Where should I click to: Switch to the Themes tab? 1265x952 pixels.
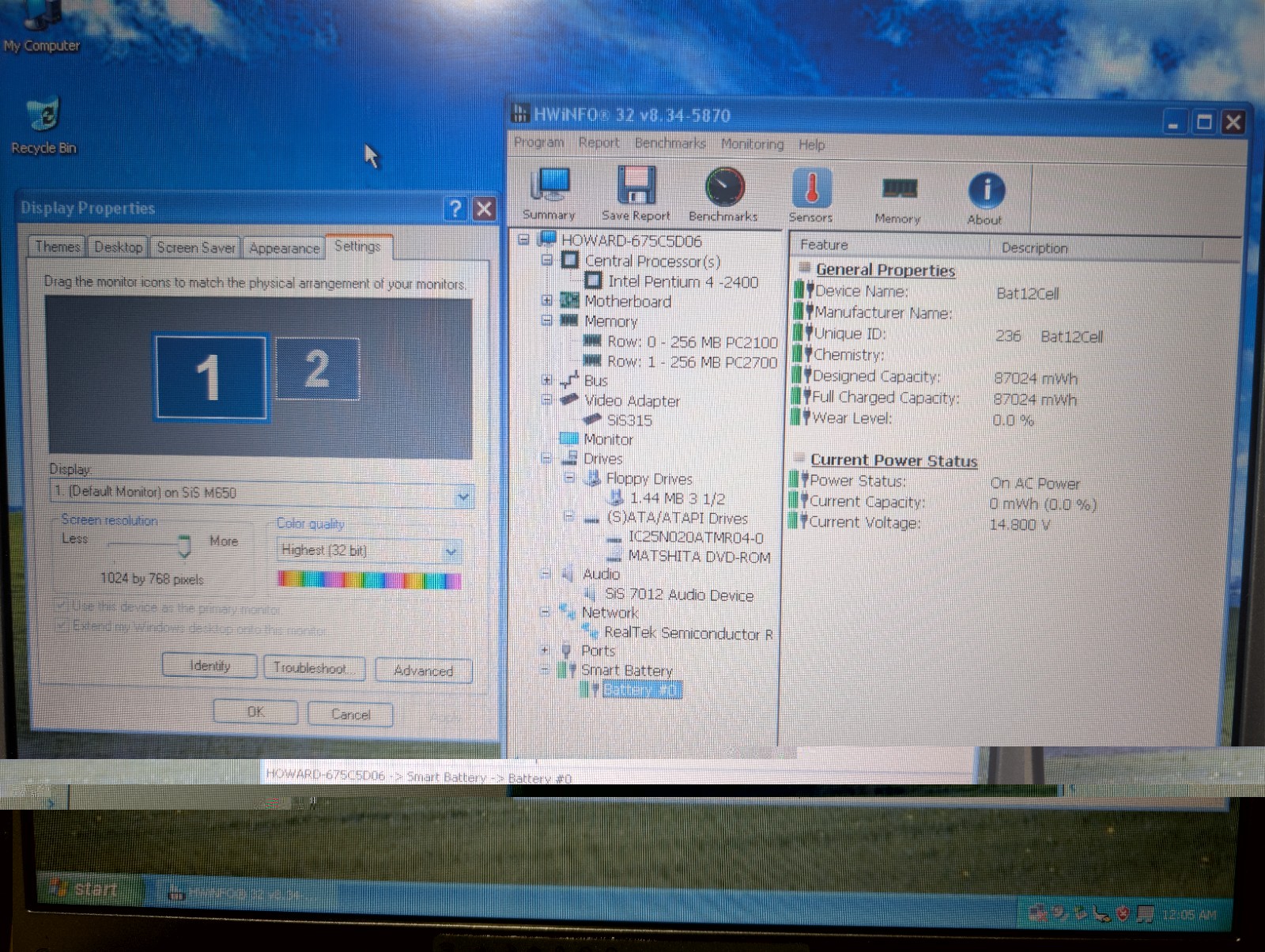tap(57, 247)
